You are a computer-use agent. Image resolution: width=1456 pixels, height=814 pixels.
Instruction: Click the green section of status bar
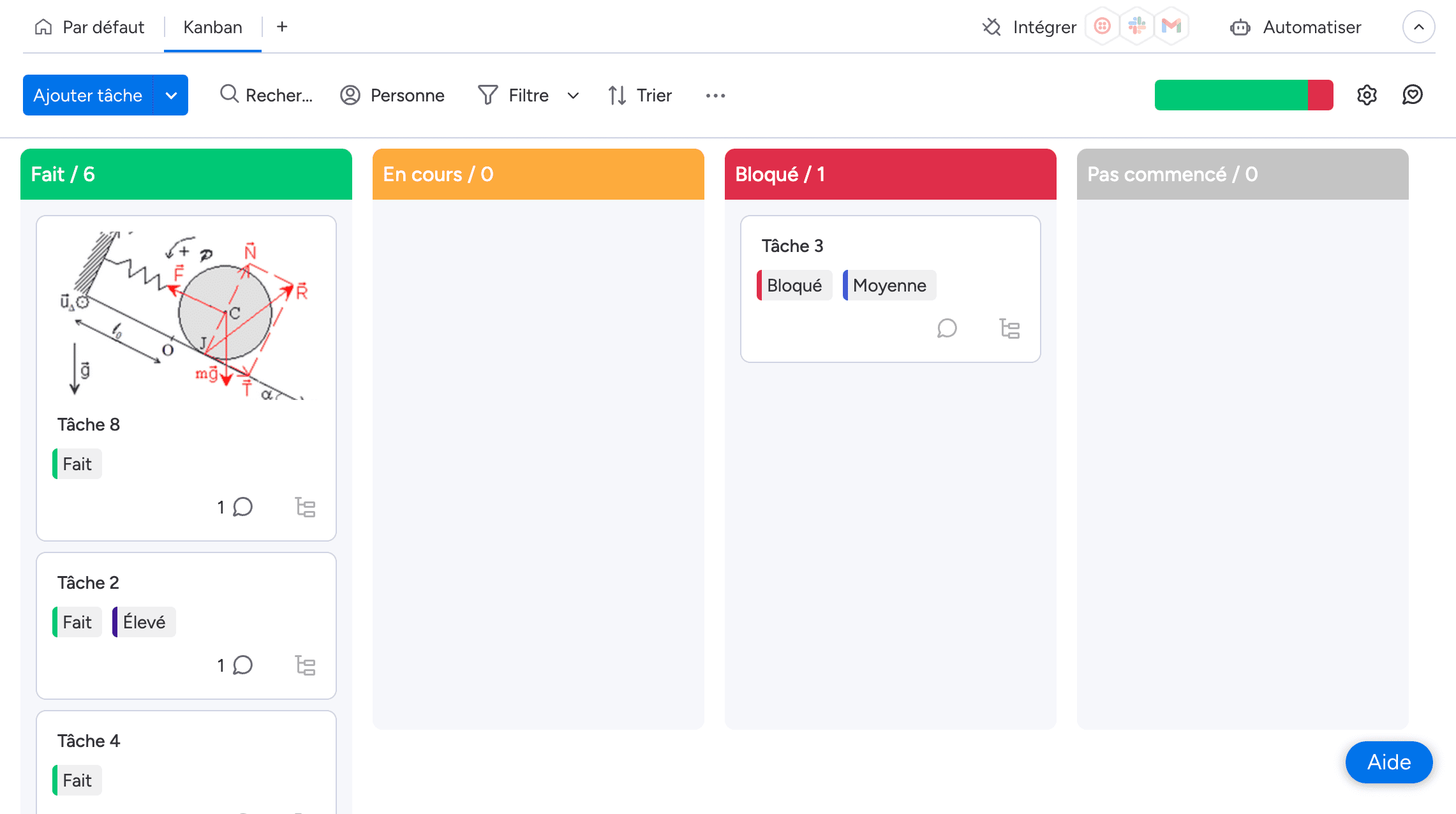1231,95
